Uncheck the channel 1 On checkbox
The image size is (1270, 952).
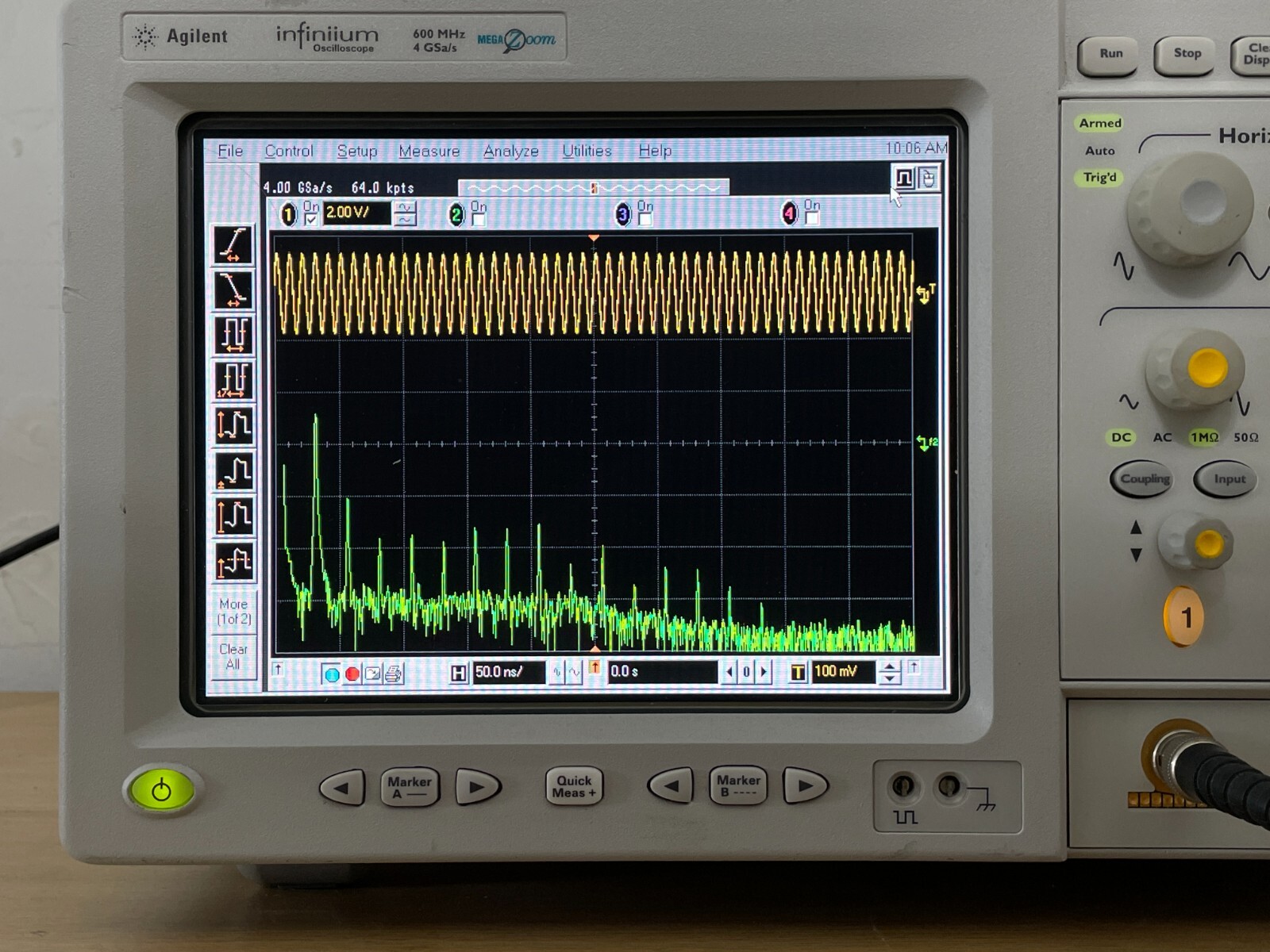coord(311,219)
